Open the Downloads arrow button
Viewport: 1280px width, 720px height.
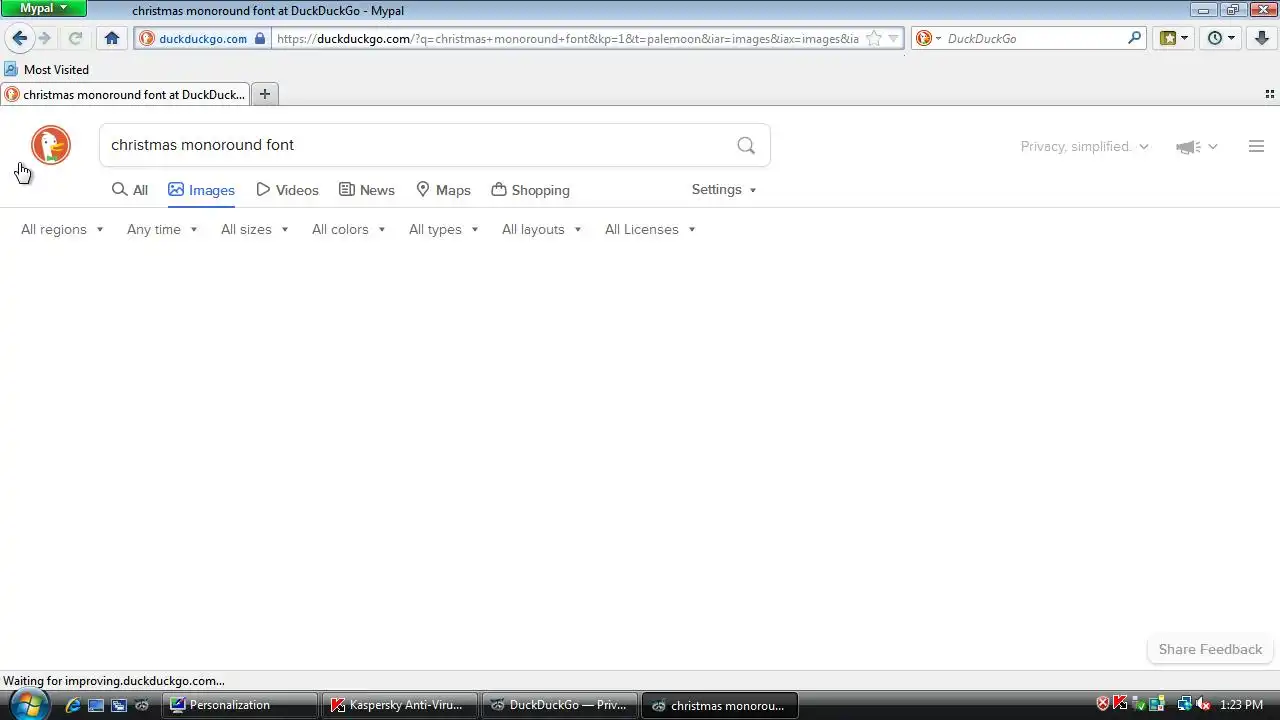[1261, 38]
